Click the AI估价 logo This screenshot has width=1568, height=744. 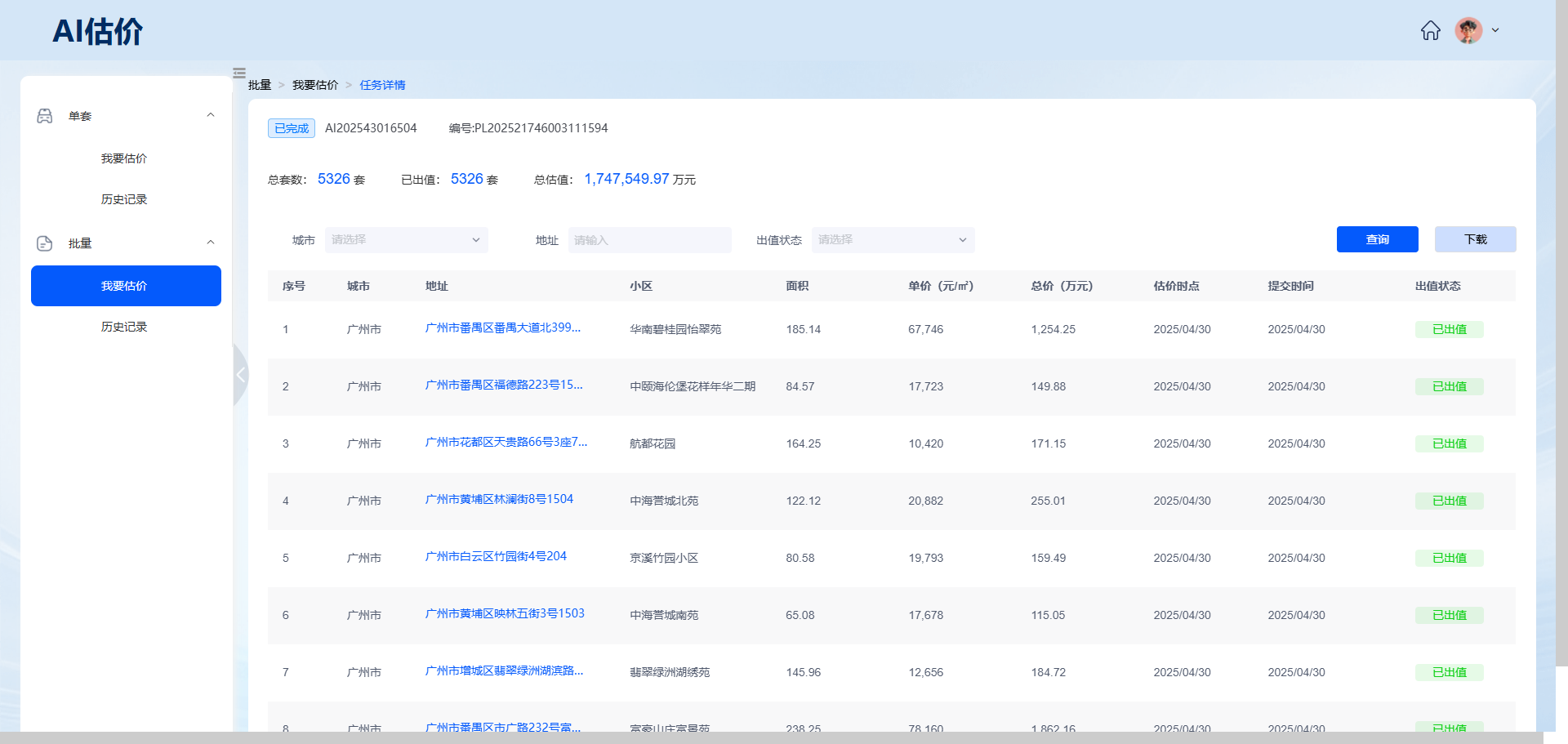pos(97,30)
